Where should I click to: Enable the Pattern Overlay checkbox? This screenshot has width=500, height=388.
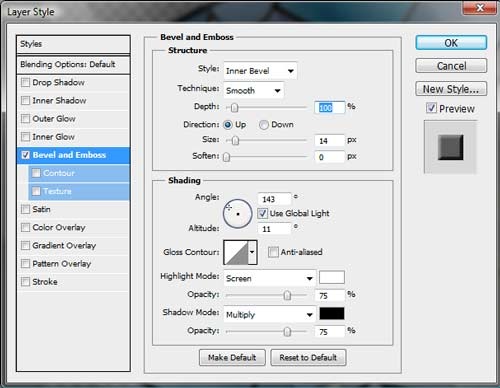pos(25,264)
